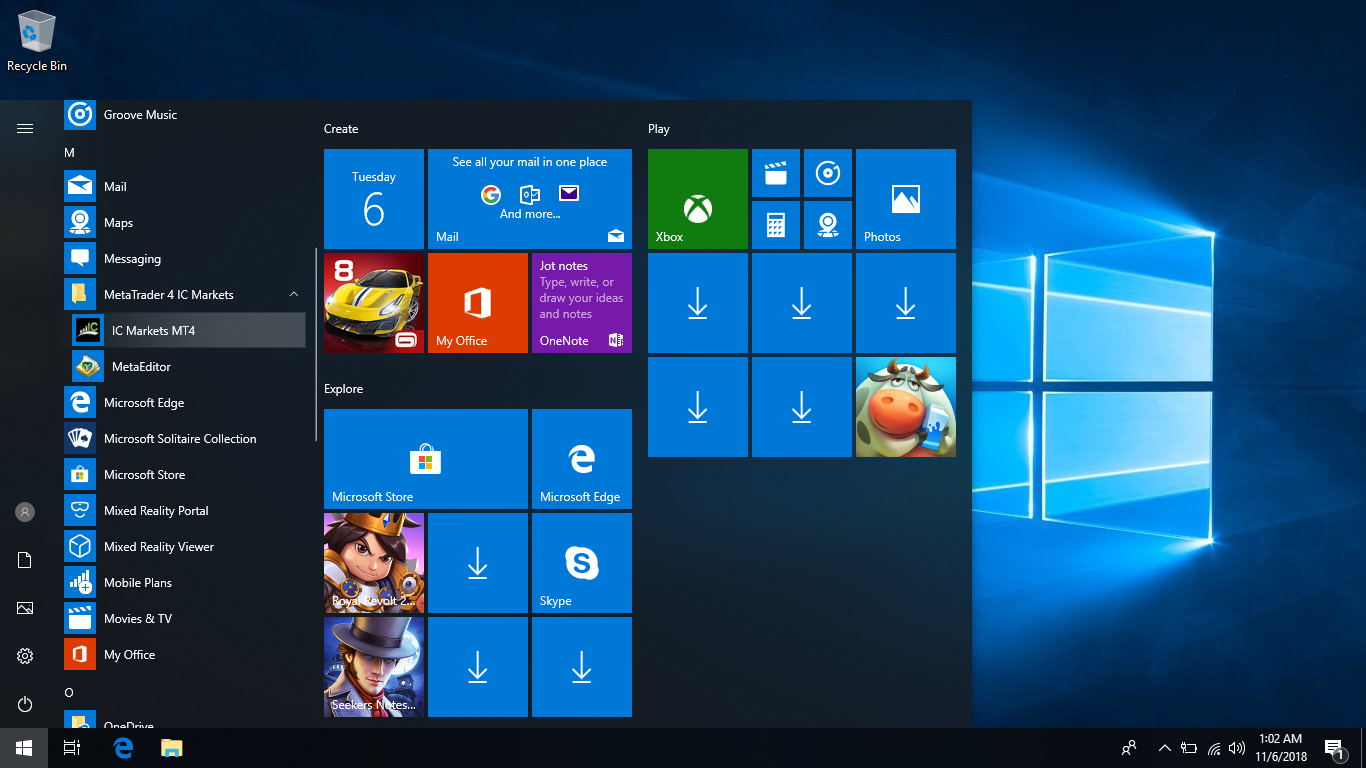This screenshot has height=768, width=1366.
Task: Open the People icon in taskbar
Action: click(1129, 748)
